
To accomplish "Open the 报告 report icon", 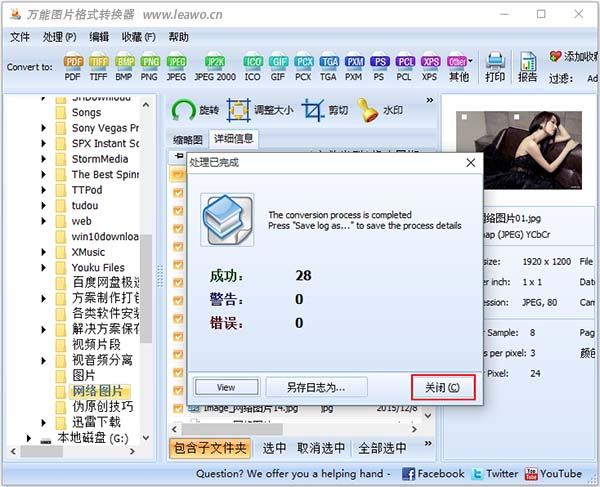I will [x=528, y=67].
